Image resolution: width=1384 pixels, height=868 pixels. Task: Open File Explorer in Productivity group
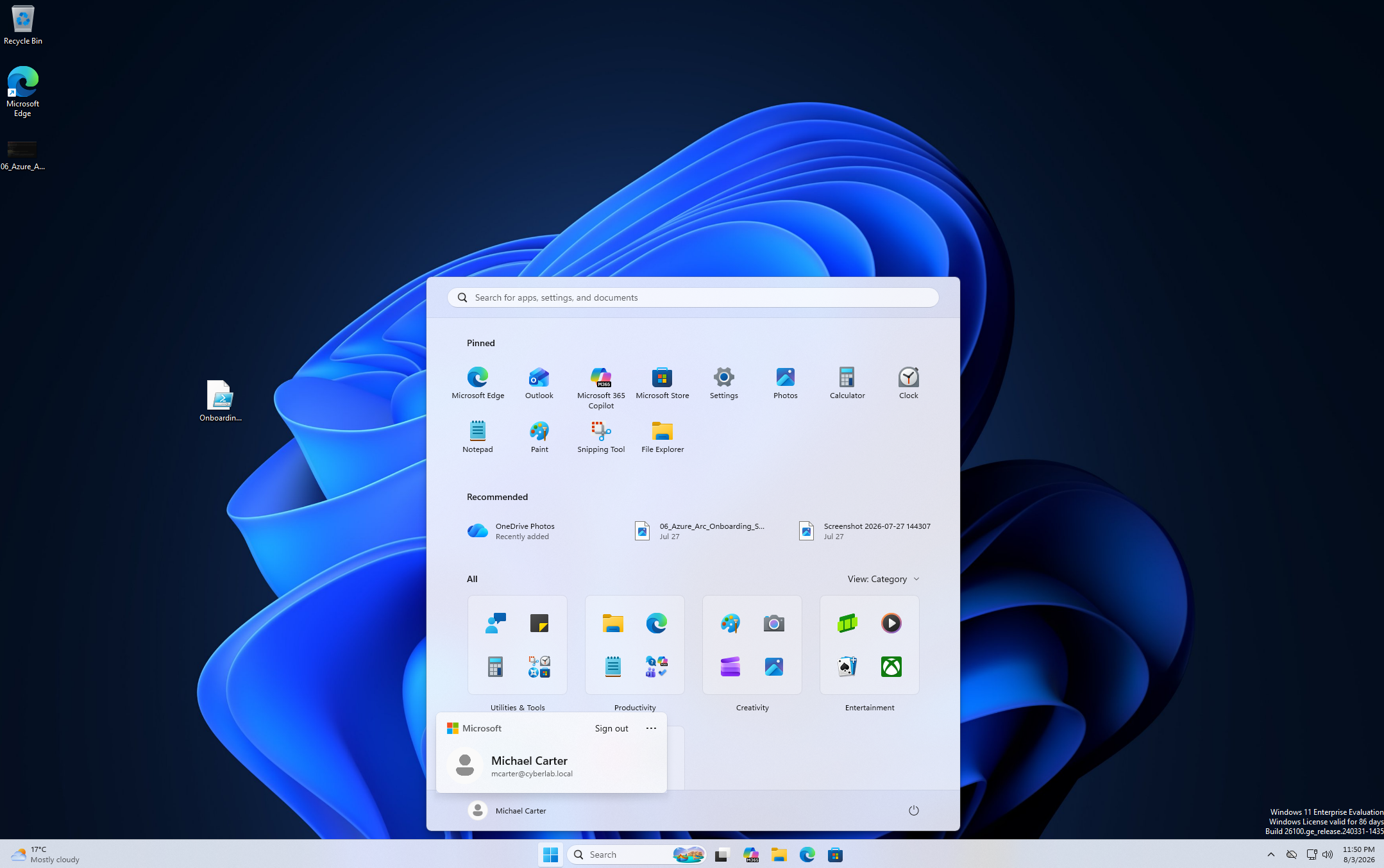click(612, 623)
